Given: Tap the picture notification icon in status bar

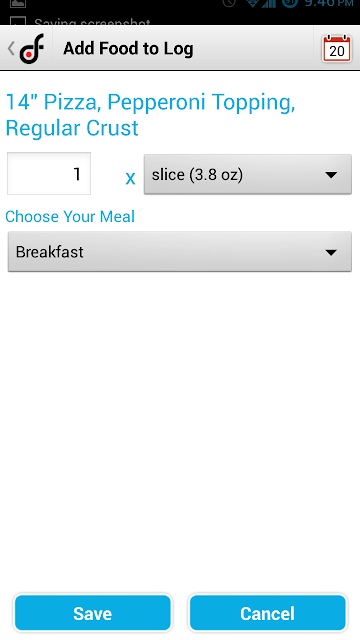Looking at the screenshot, I should [x=18, y=3].
